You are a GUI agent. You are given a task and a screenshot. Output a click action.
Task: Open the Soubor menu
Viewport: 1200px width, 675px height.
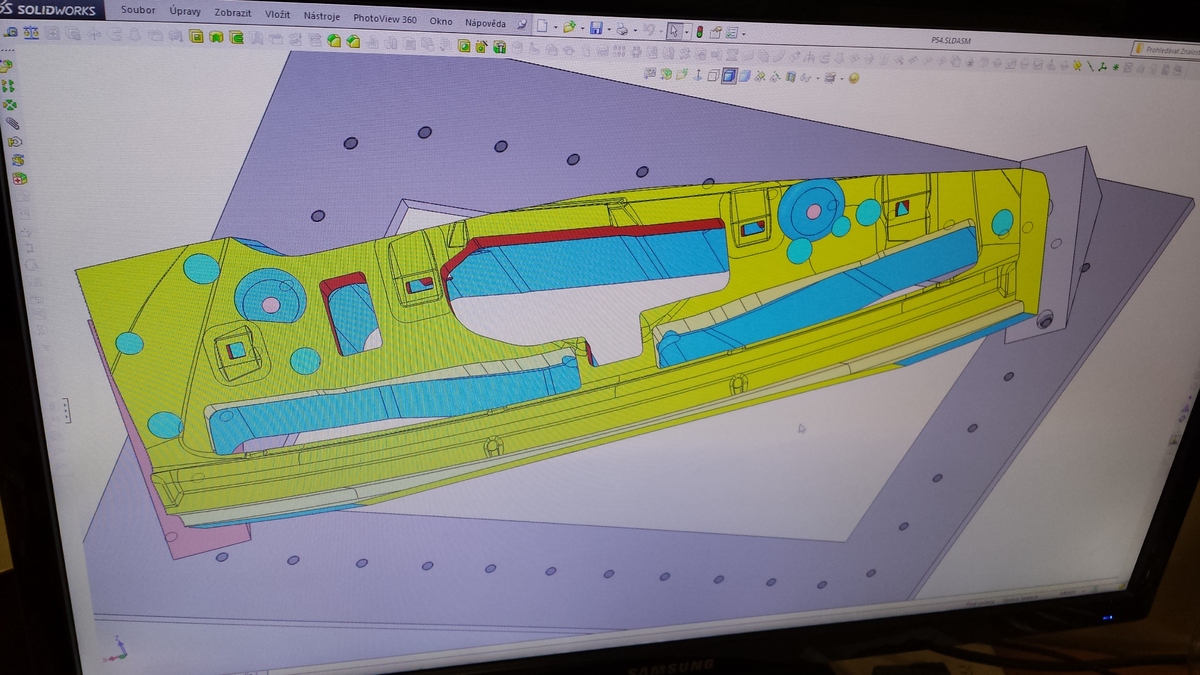click(137, 11)
